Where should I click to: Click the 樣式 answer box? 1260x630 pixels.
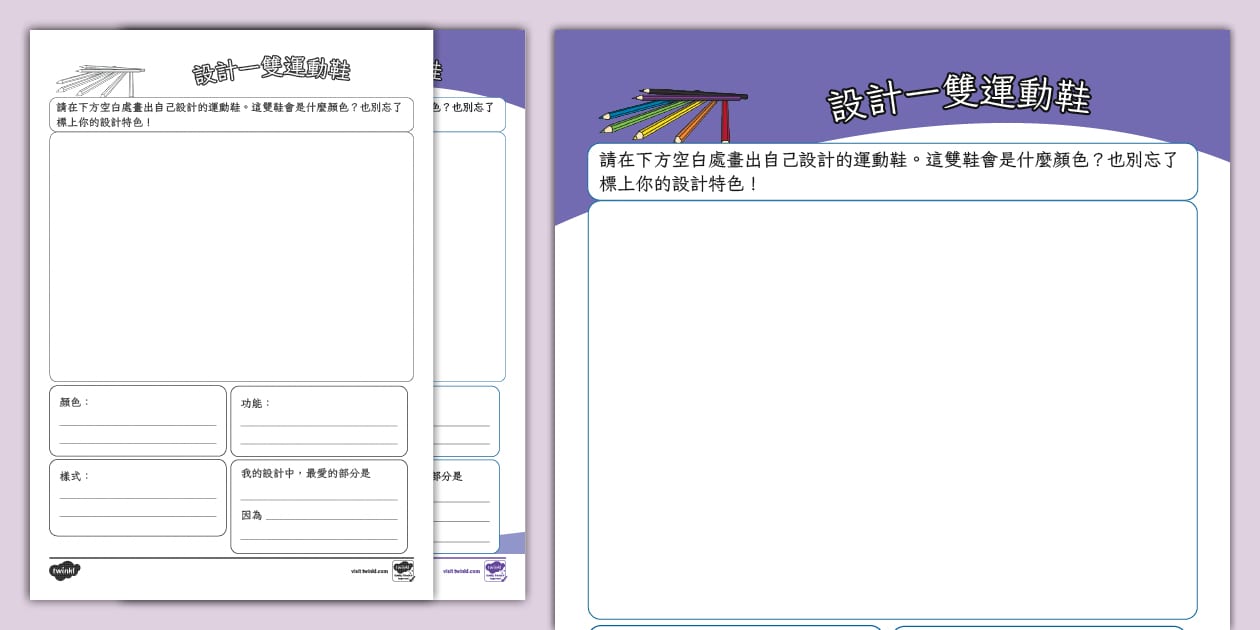pyautogui.click(x=138, y=497)
